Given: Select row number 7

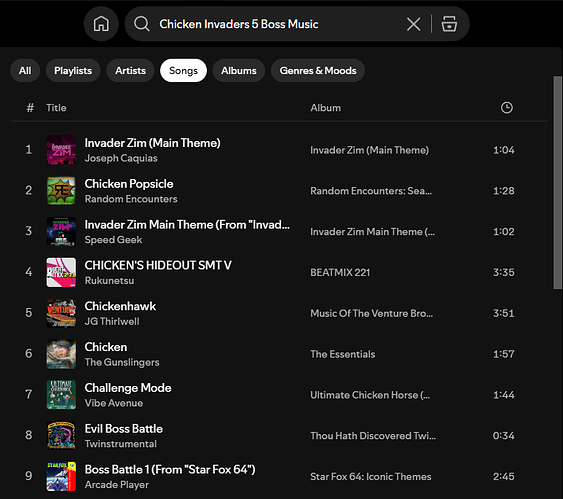Looking at the screenshot, I should click(29, 395).
